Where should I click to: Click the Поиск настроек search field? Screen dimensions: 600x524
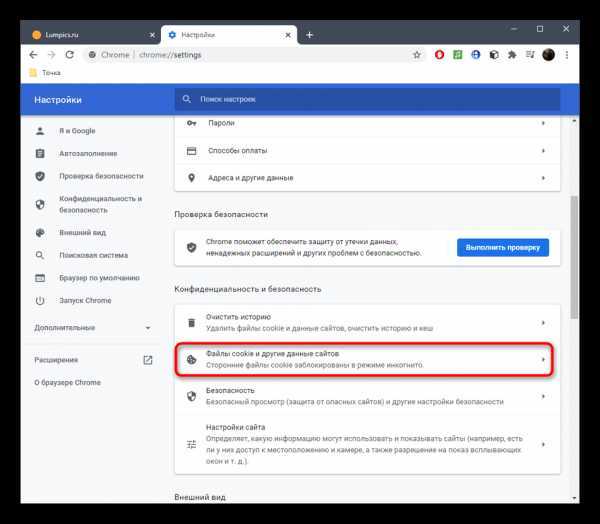tap(367, 99)
